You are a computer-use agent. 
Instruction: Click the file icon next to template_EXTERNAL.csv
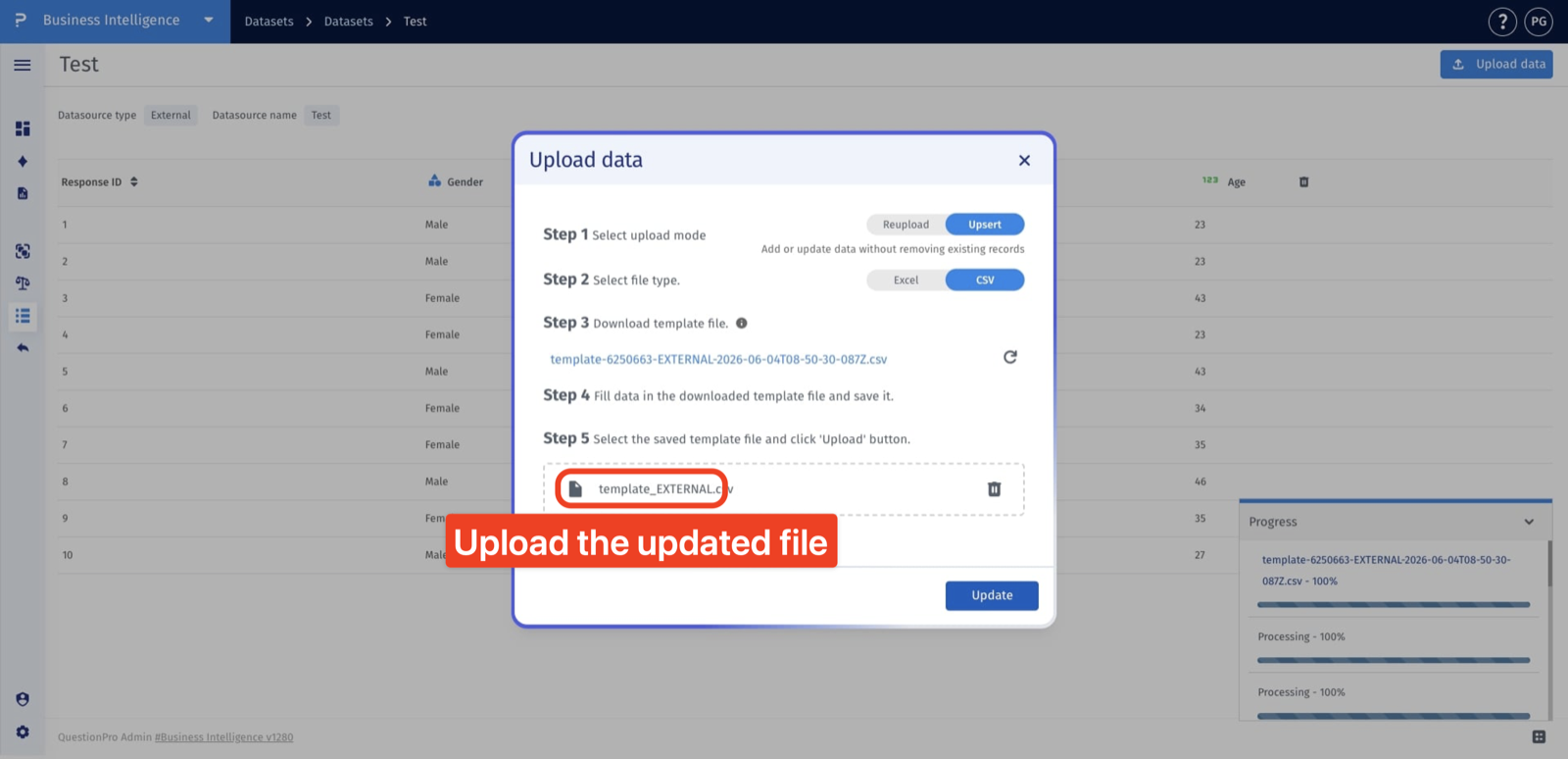pos(575,488)
